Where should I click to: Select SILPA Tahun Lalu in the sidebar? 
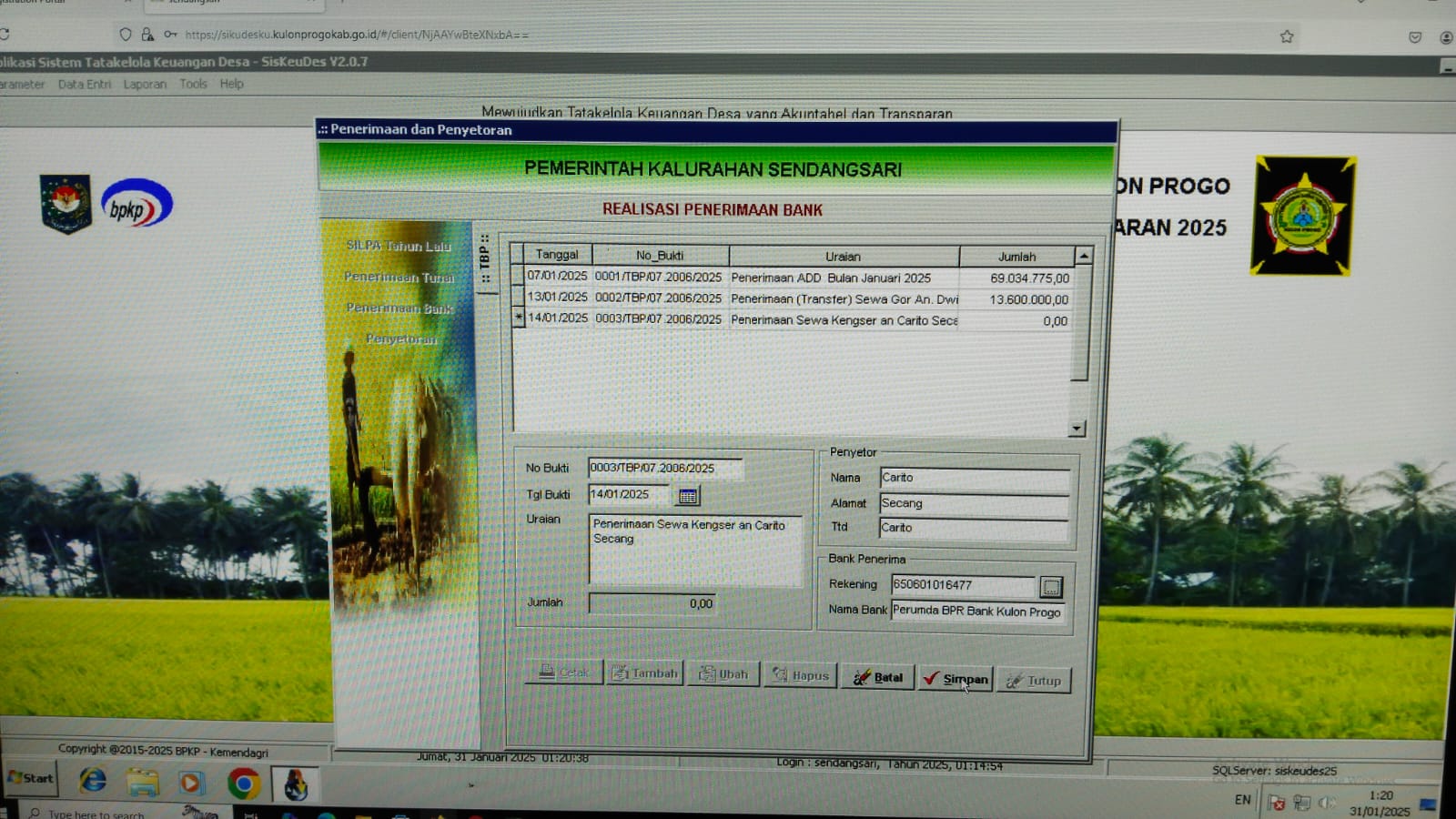399,246
